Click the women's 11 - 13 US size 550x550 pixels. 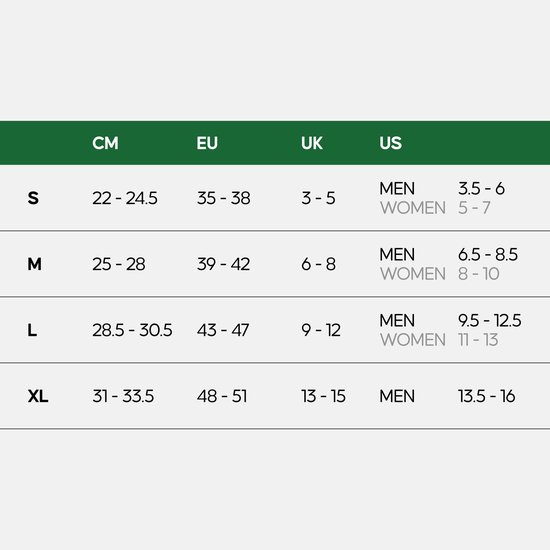coord(478,340)
